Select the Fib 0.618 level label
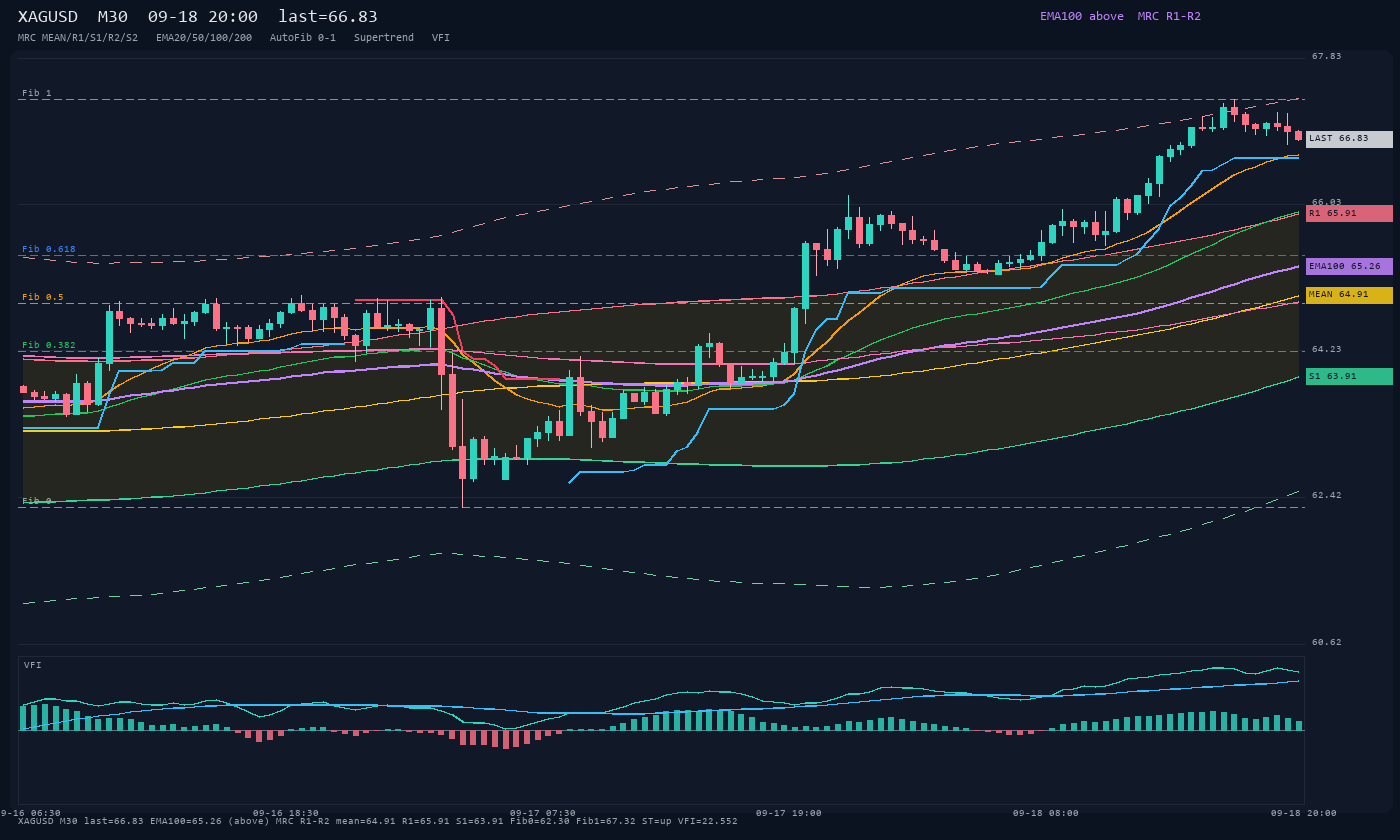The width and height of the screenshot is (1400, 840). click(49, 249)
